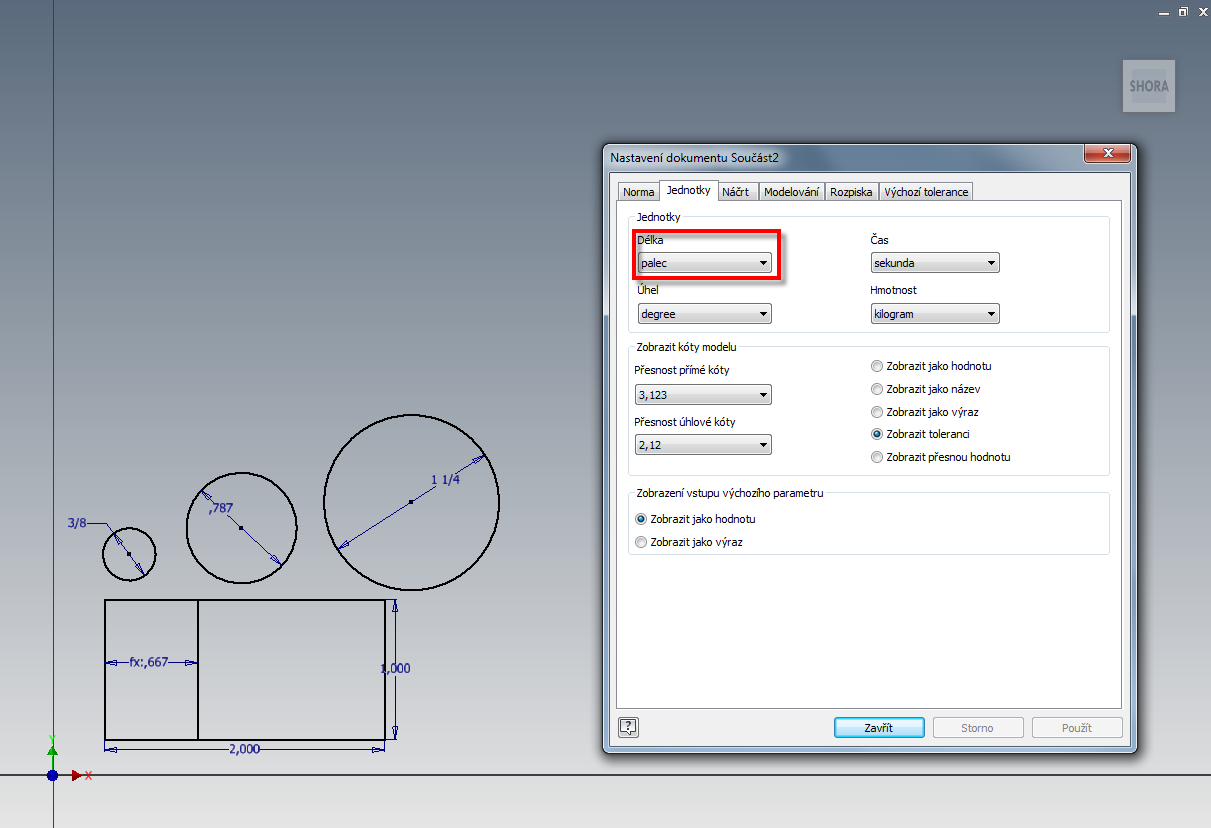Open the Hmotnost kilogram dropdown

click(935, 314)
